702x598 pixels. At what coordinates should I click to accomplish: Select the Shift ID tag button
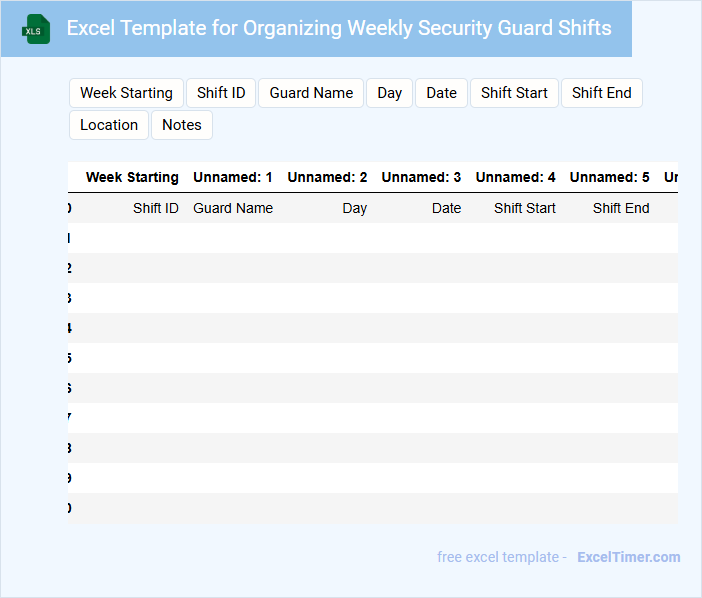221,93
